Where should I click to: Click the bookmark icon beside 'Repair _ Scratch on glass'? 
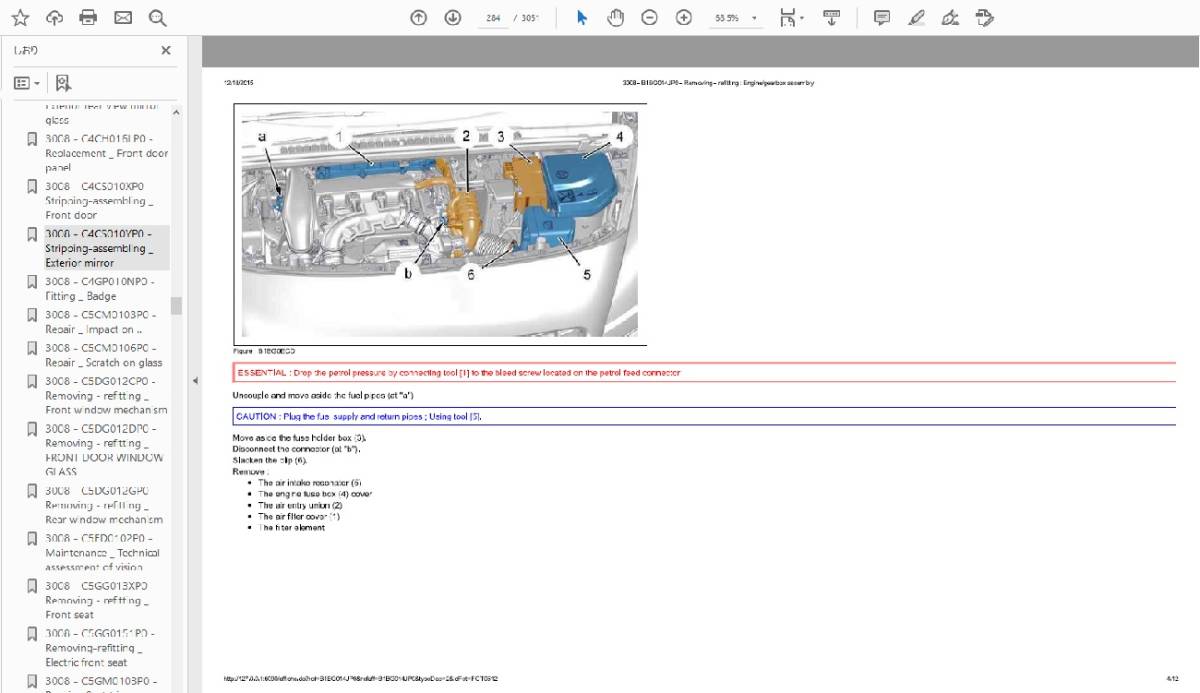click(x=32, y=348)
